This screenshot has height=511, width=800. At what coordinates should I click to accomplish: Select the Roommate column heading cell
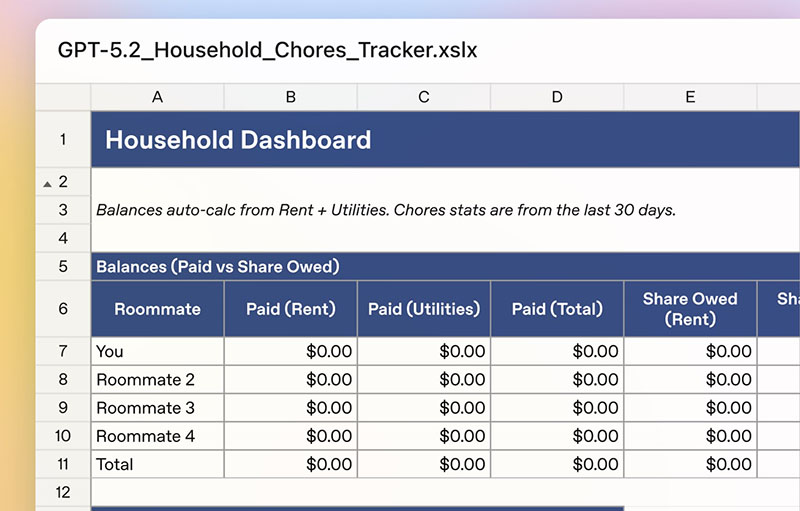tap(157, 309)
